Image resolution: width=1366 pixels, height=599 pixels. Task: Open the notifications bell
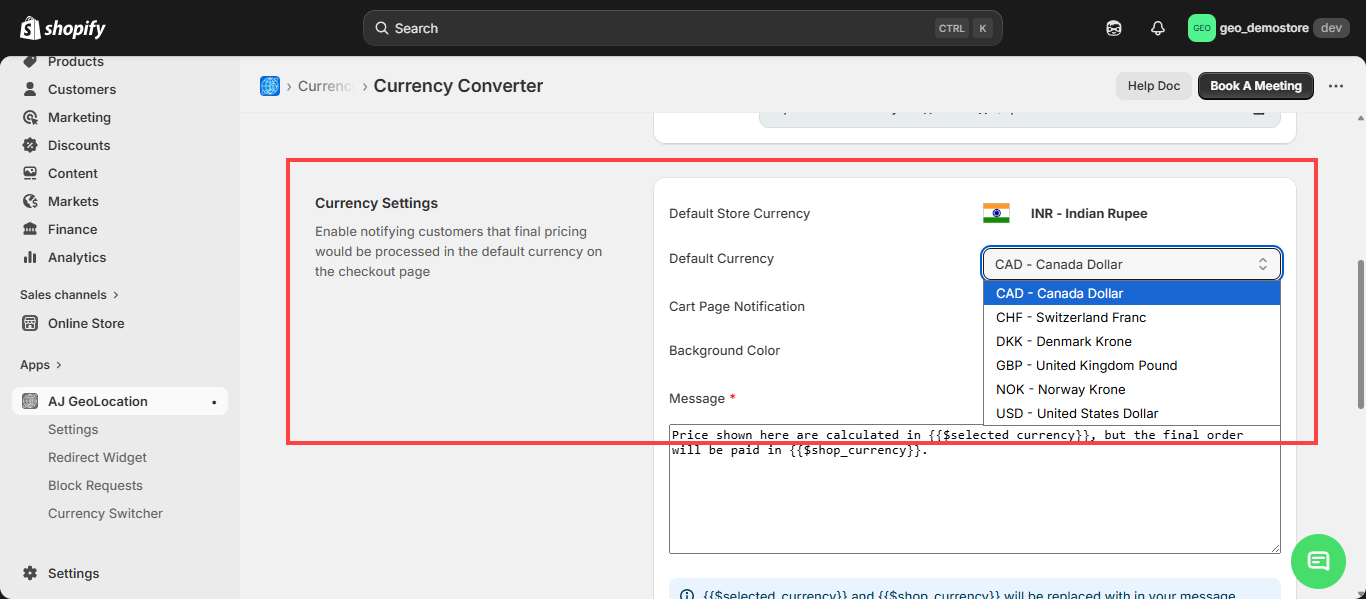coord(1158,28)
